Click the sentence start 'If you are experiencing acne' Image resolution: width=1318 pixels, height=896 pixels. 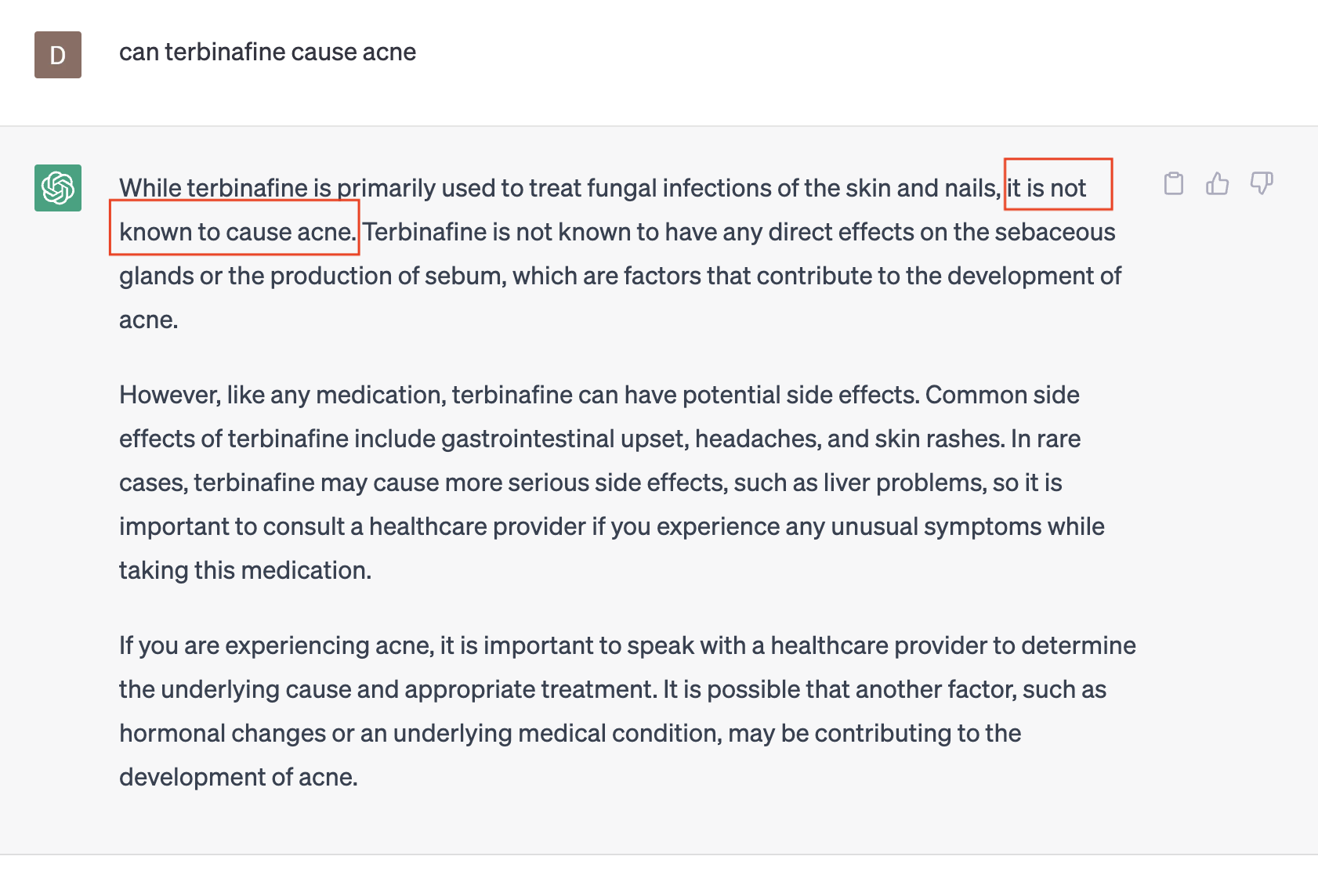(277, 645)
